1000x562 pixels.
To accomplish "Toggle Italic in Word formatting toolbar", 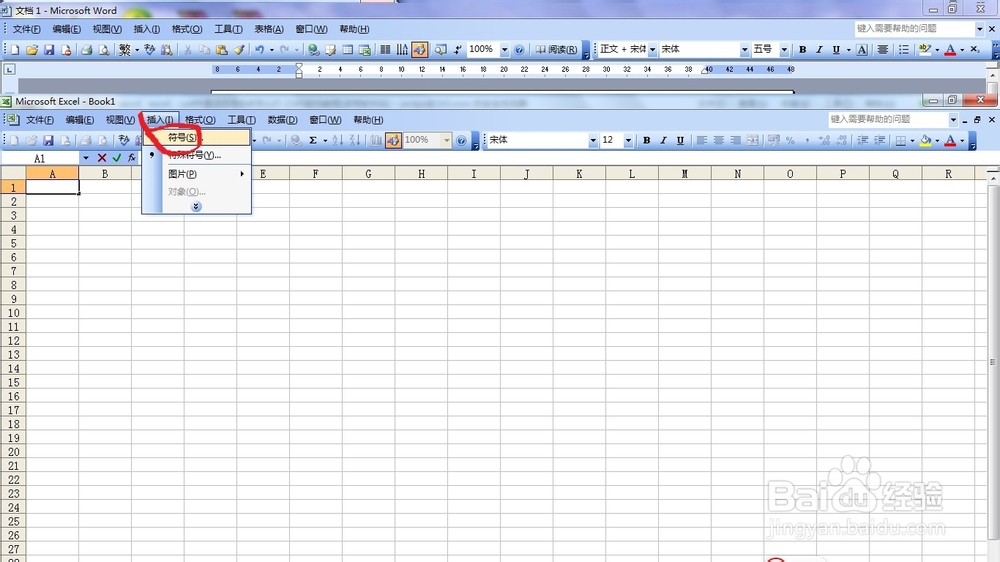I will 820,49.
